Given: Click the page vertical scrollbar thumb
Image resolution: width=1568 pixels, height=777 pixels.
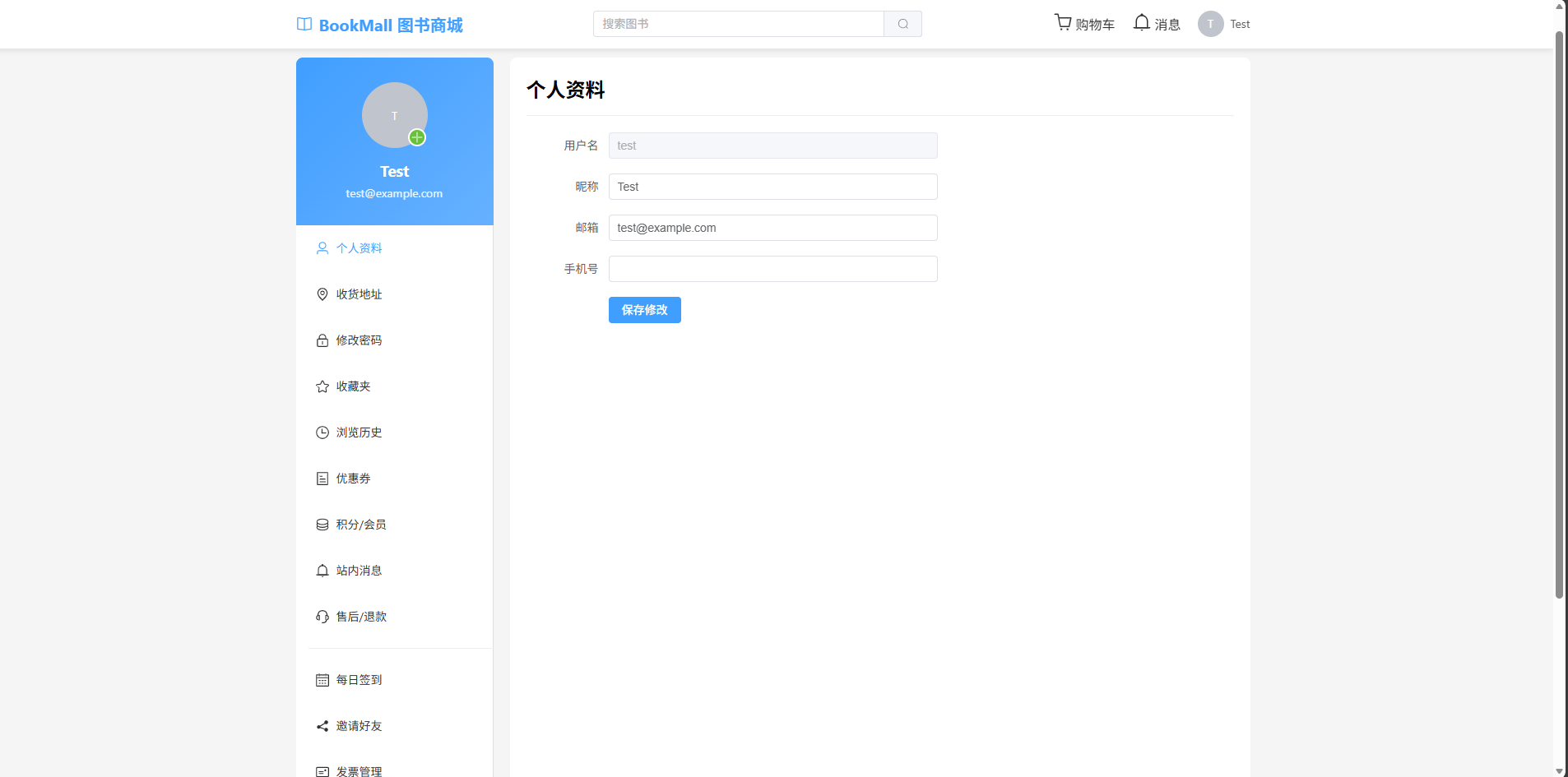Looking at the screenshot, I should coord(1559,315).
